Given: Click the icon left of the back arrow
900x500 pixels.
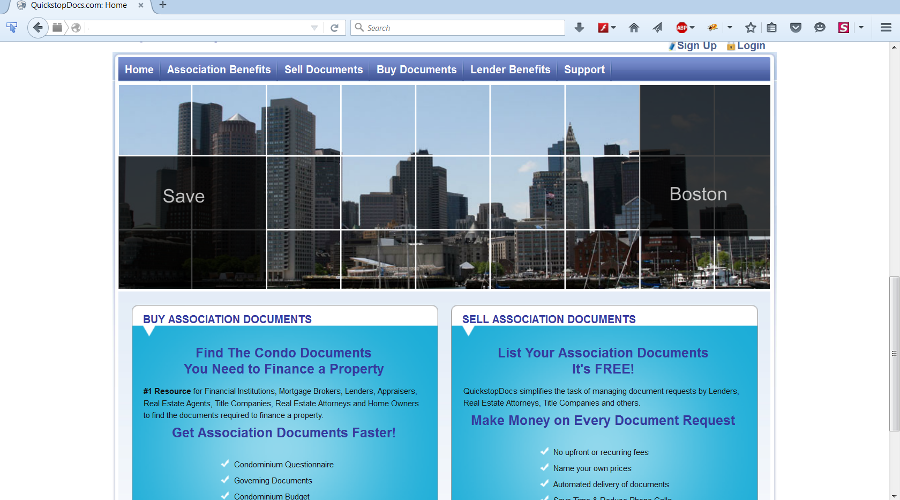Looking at the screenshot, I should pos(11,28).
